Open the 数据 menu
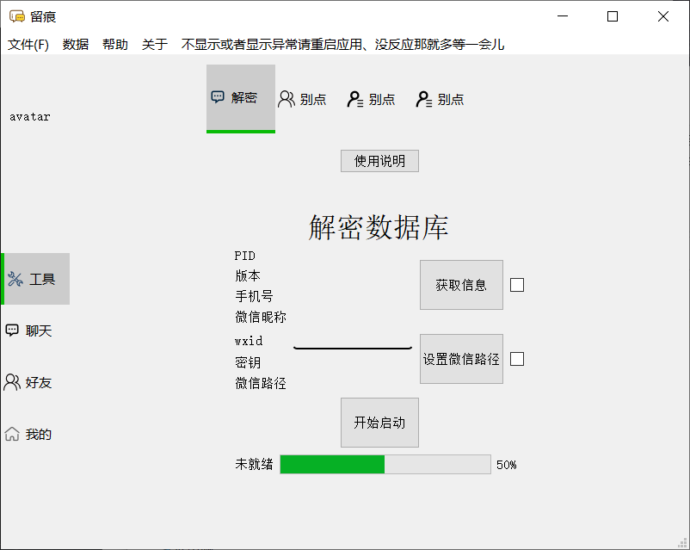This screenshot has height=550, width=690. (75, 44)
